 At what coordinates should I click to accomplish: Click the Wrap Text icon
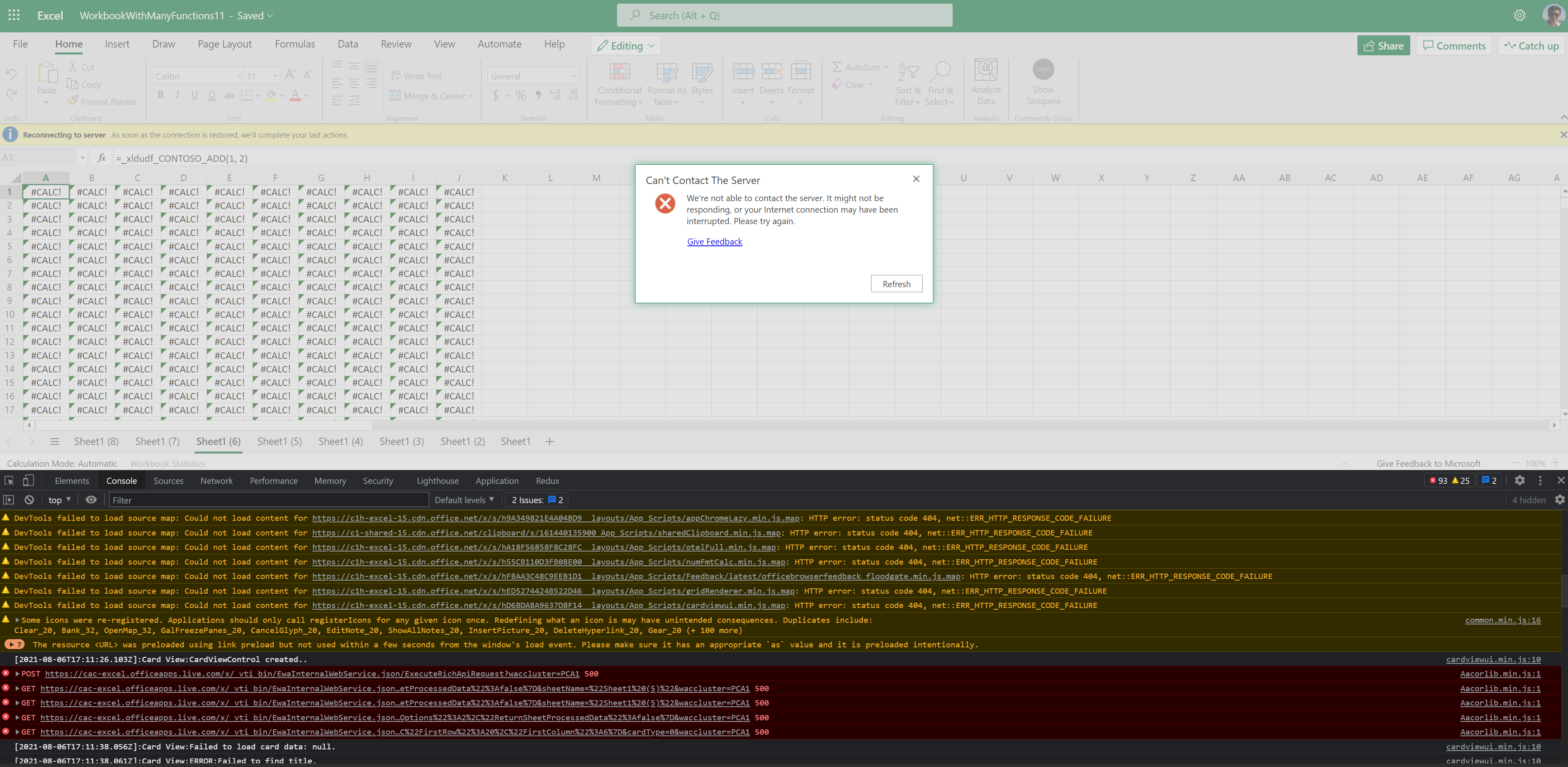396,75
